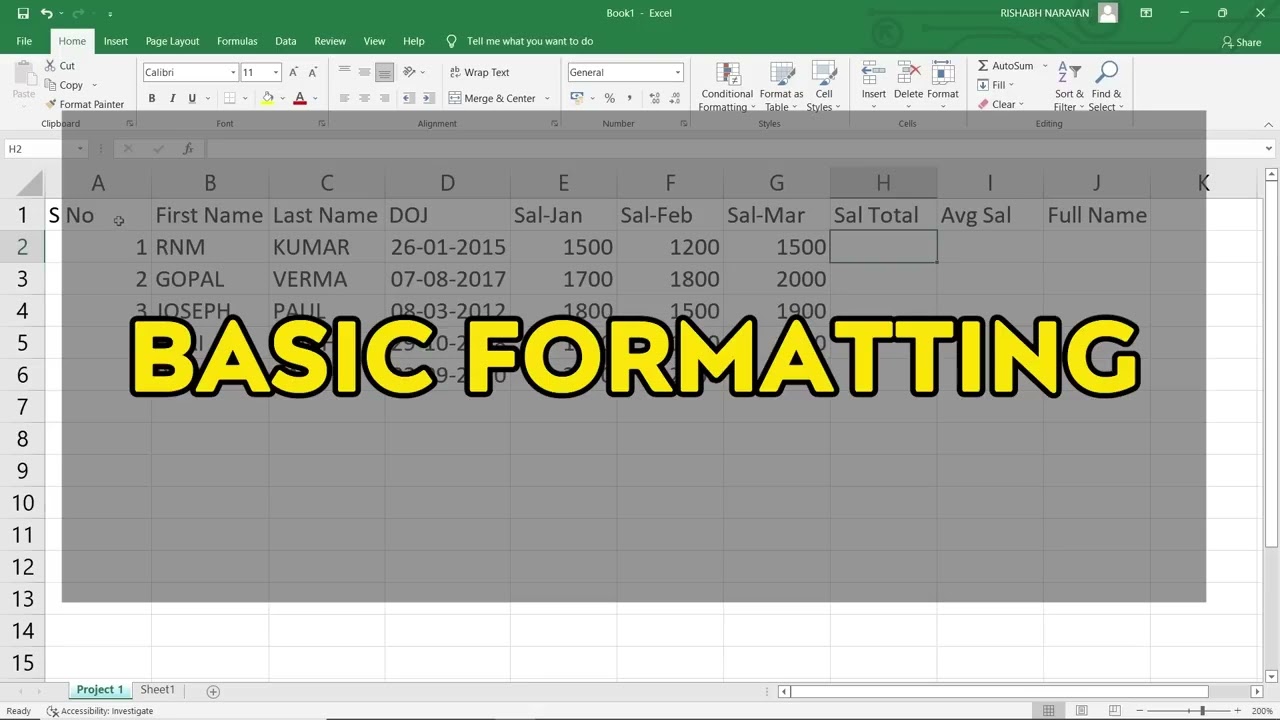
Task: Apply Comma Style
Action: [629, 98]
